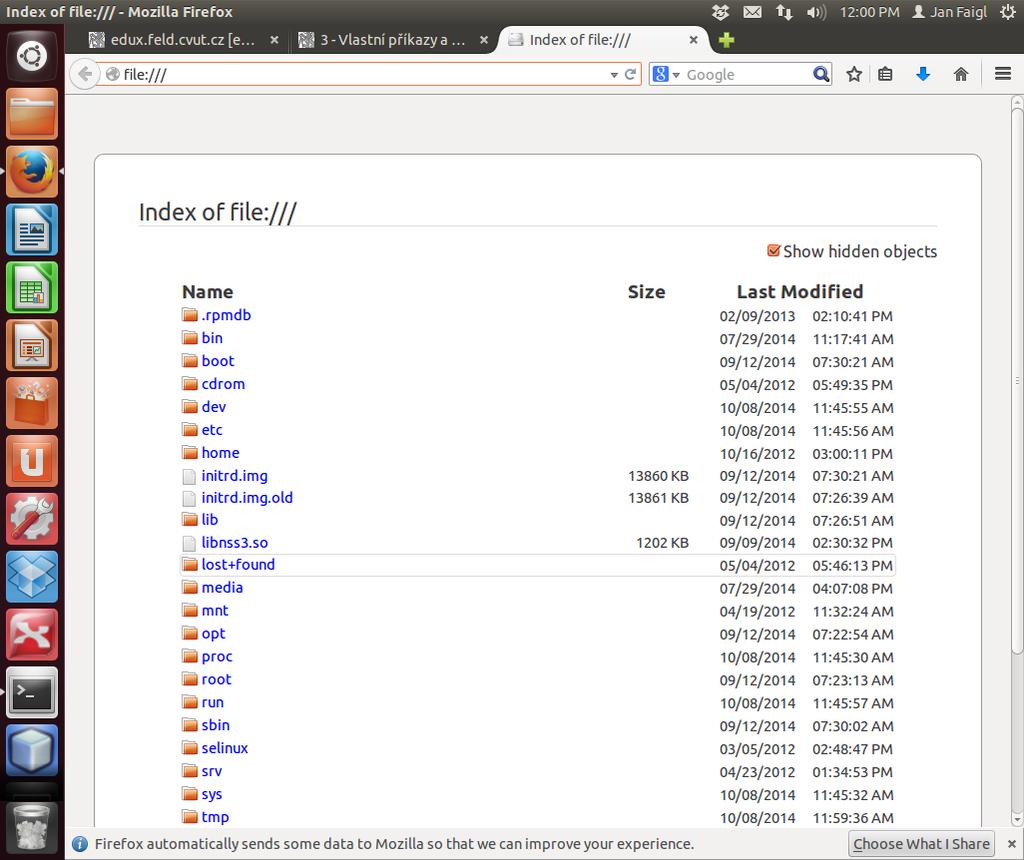Open new tab with green plus

pos(726,40)
